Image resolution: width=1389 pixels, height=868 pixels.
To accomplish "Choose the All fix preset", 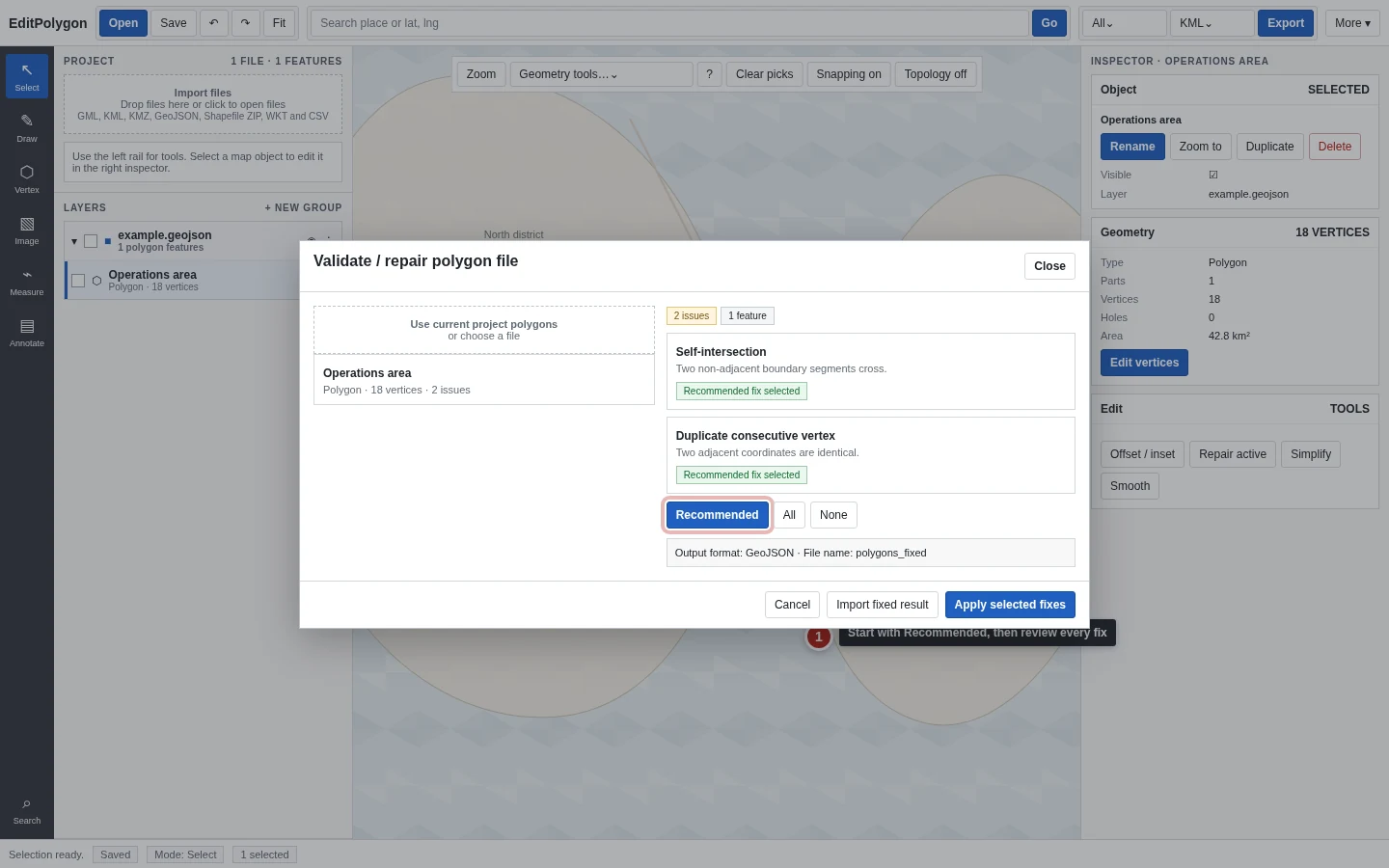I will (x=789, y=515).
